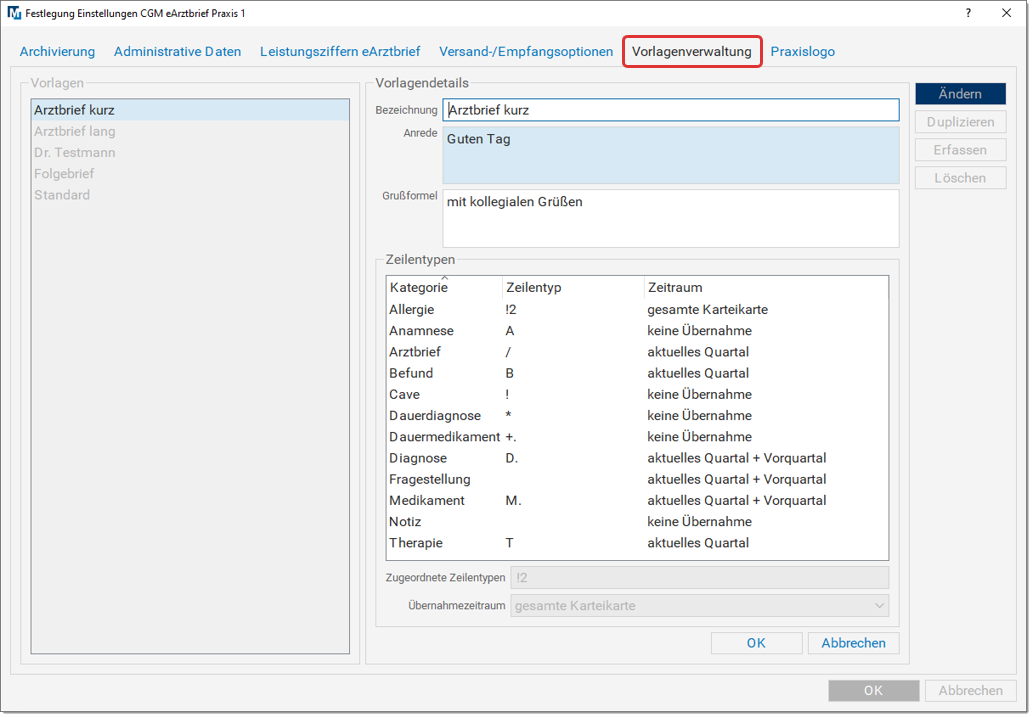Click the Löschen button

tap(960, 178)
